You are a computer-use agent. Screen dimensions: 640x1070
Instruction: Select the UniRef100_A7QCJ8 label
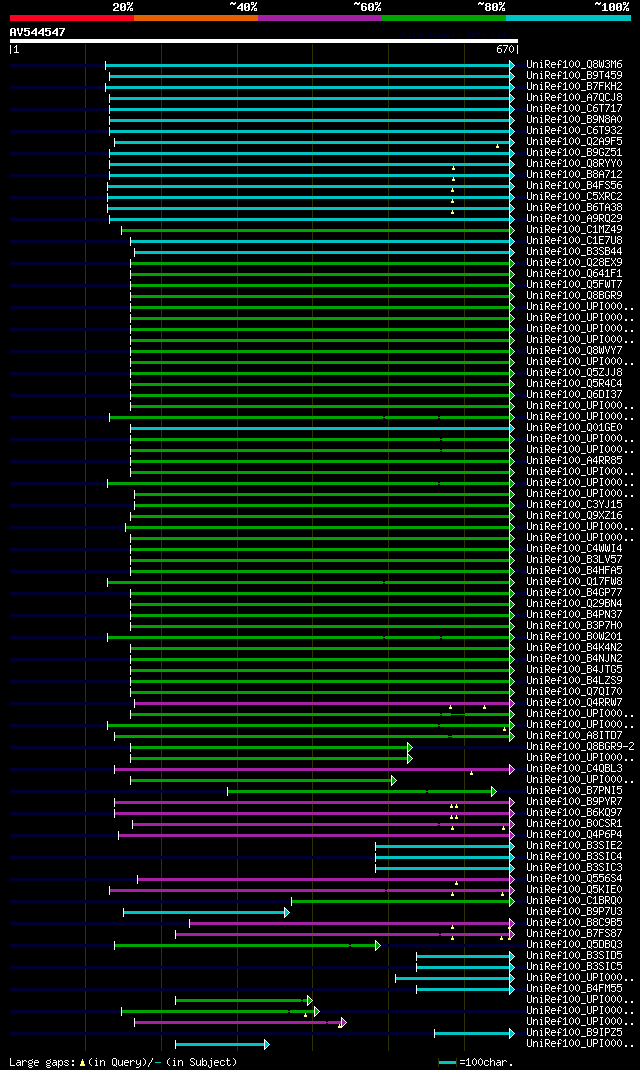[574, 98]
